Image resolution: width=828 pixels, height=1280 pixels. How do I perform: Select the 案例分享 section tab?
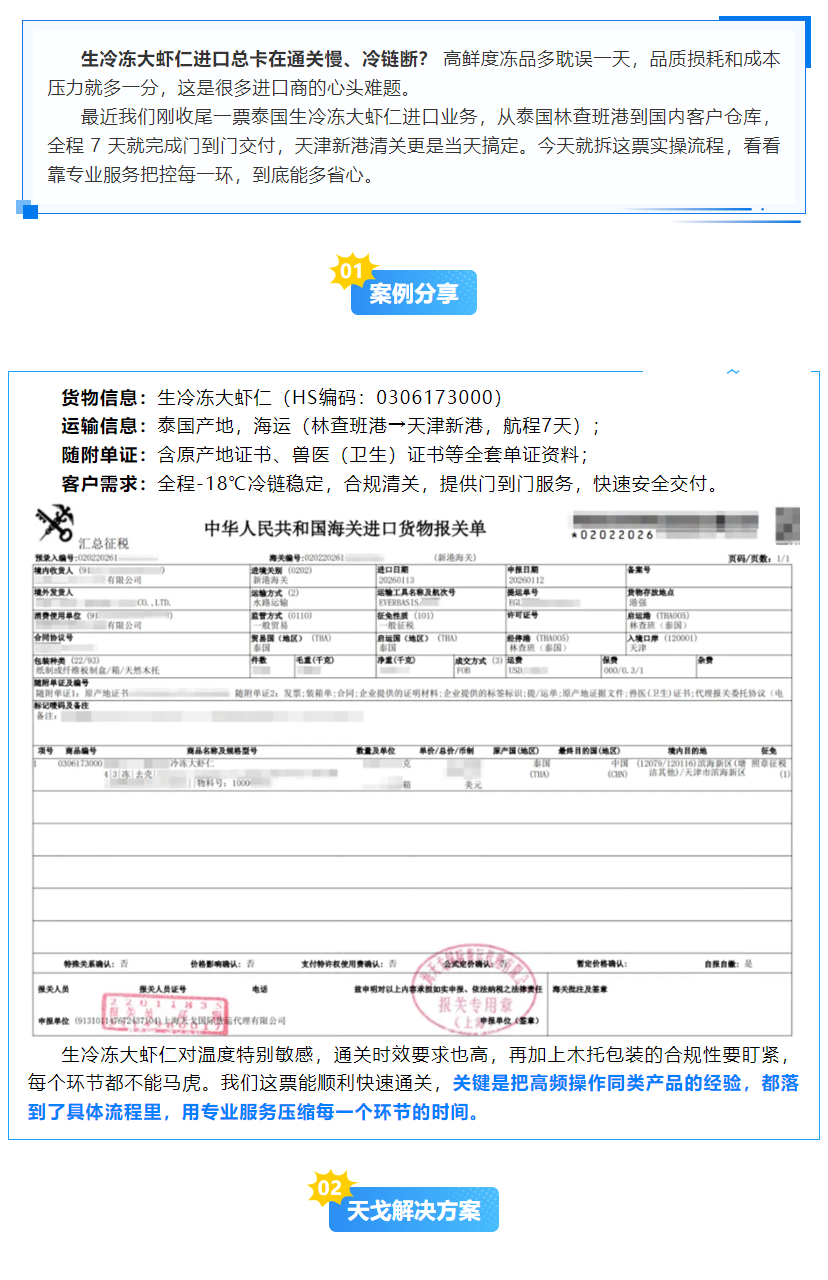click(414, 292)
